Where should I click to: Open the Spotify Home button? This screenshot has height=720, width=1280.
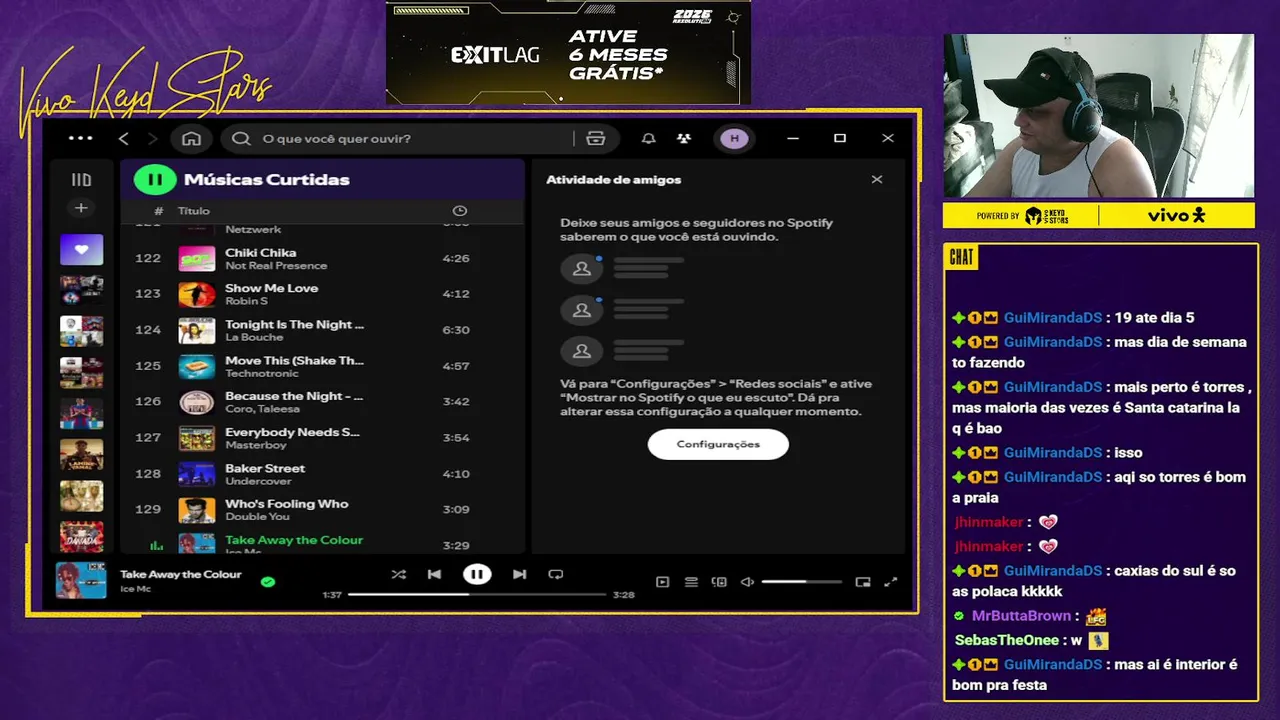(191, 138)
